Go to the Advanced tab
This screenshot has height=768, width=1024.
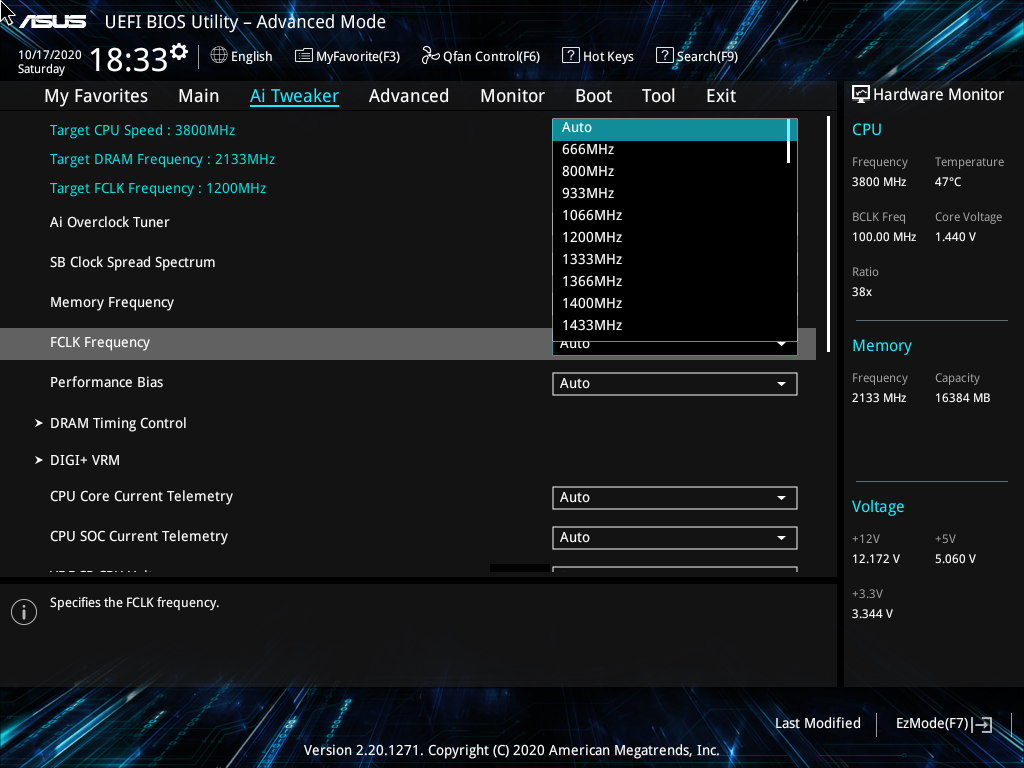click(409, 96)
